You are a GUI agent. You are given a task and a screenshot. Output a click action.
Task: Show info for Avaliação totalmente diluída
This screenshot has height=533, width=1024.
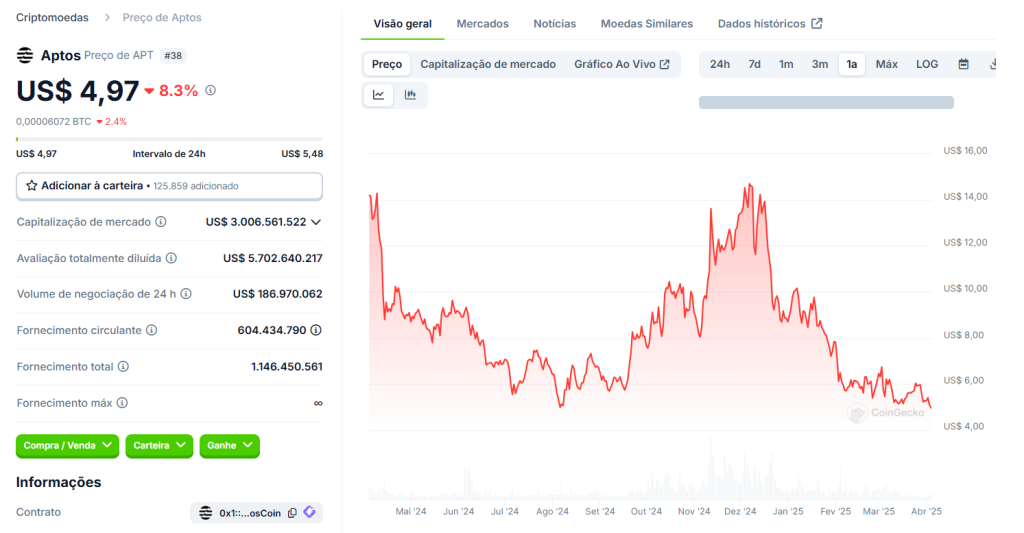click(171, 258)
